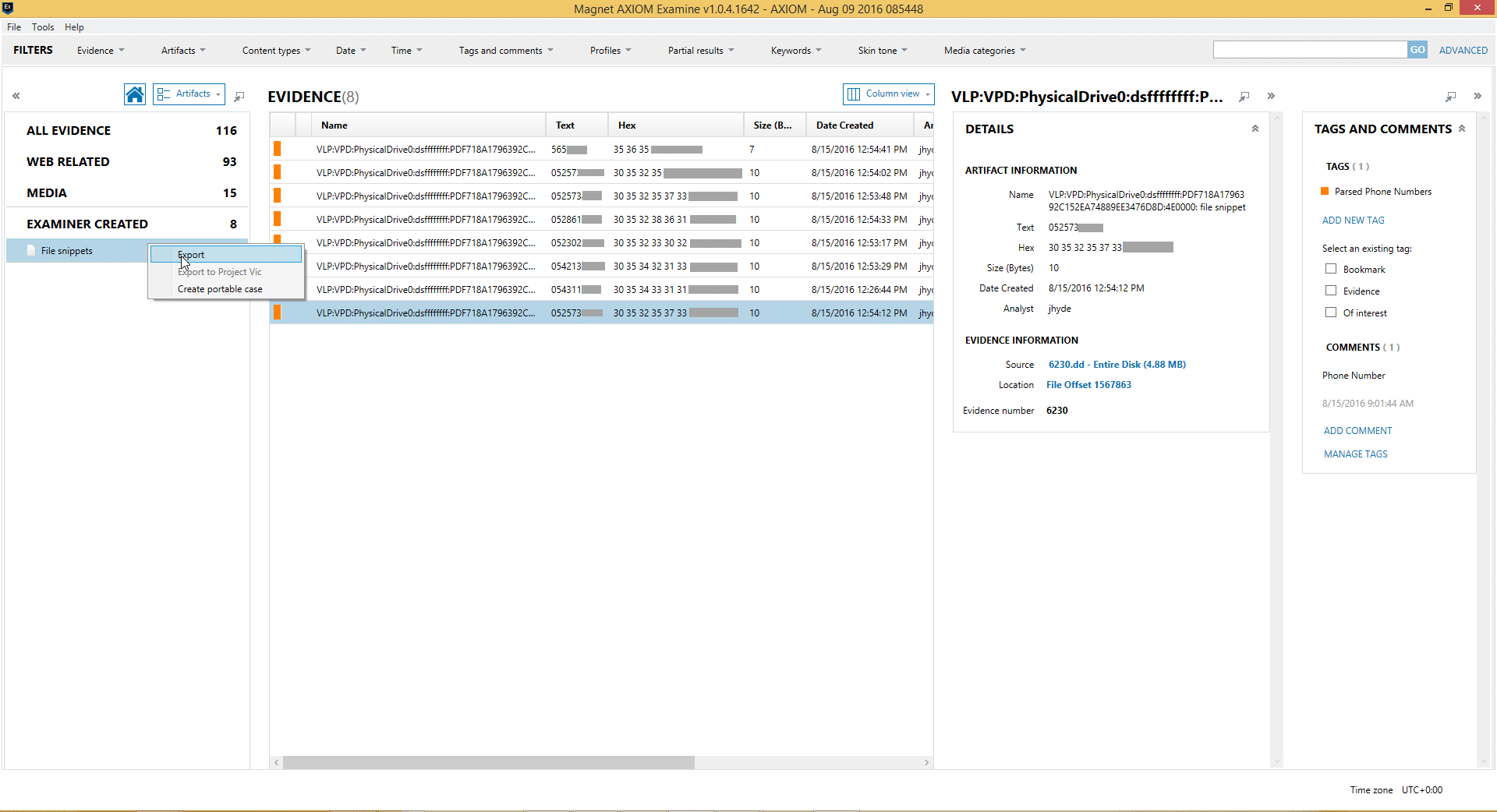Open the Profiles filter dropdown
1497x812 pixels.
coord(610,51)
